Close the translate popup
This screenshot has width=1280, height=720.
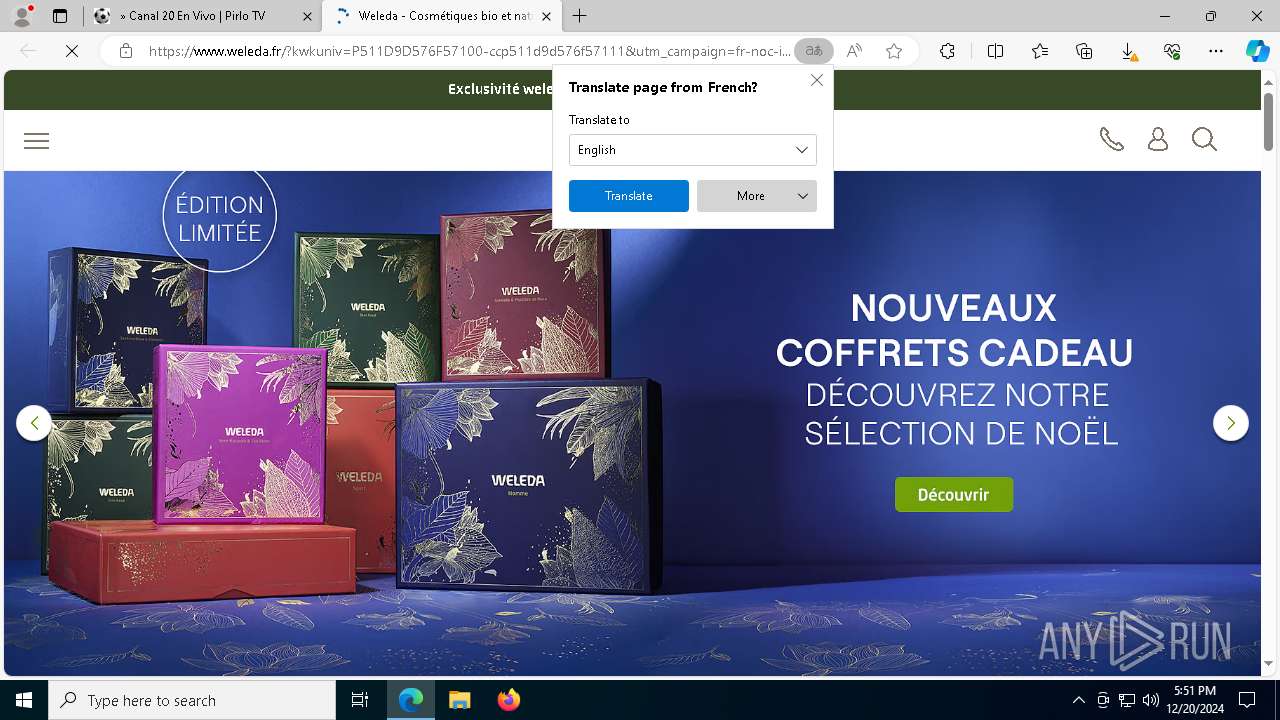pyautogui.click(x=817, y=80)
